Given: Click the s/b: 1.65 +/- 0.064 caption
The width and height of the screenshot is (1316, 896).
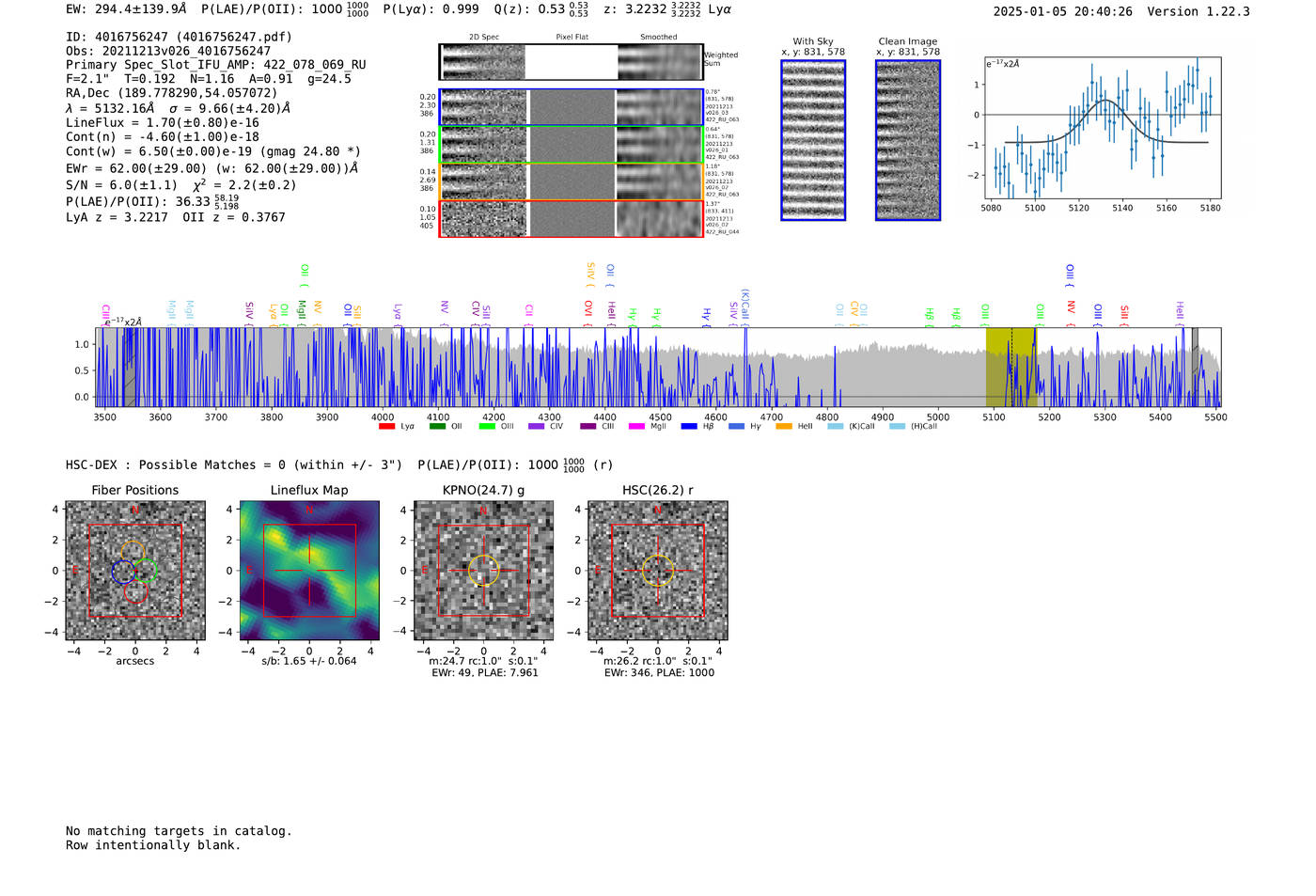Looking at the screenshot, I should [x=309, y=661].
